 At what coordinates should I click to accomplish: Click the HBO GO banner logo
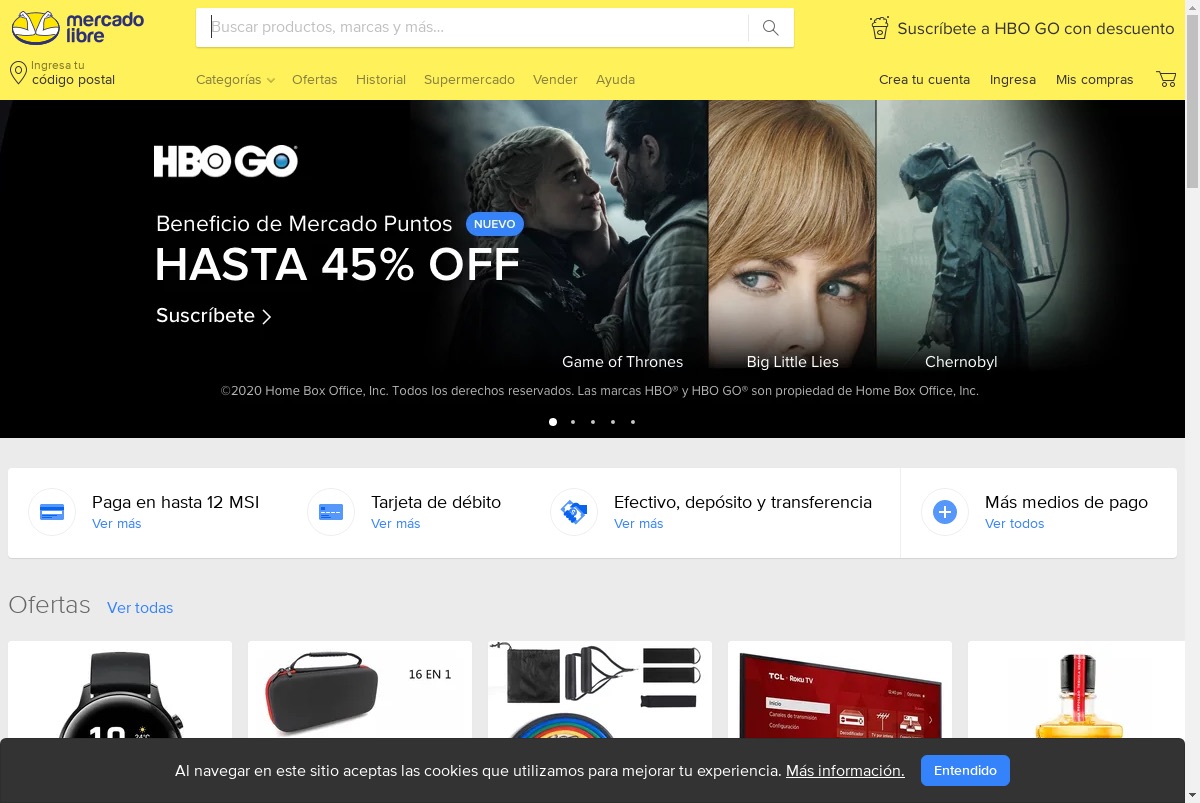(x=226, y=161)
